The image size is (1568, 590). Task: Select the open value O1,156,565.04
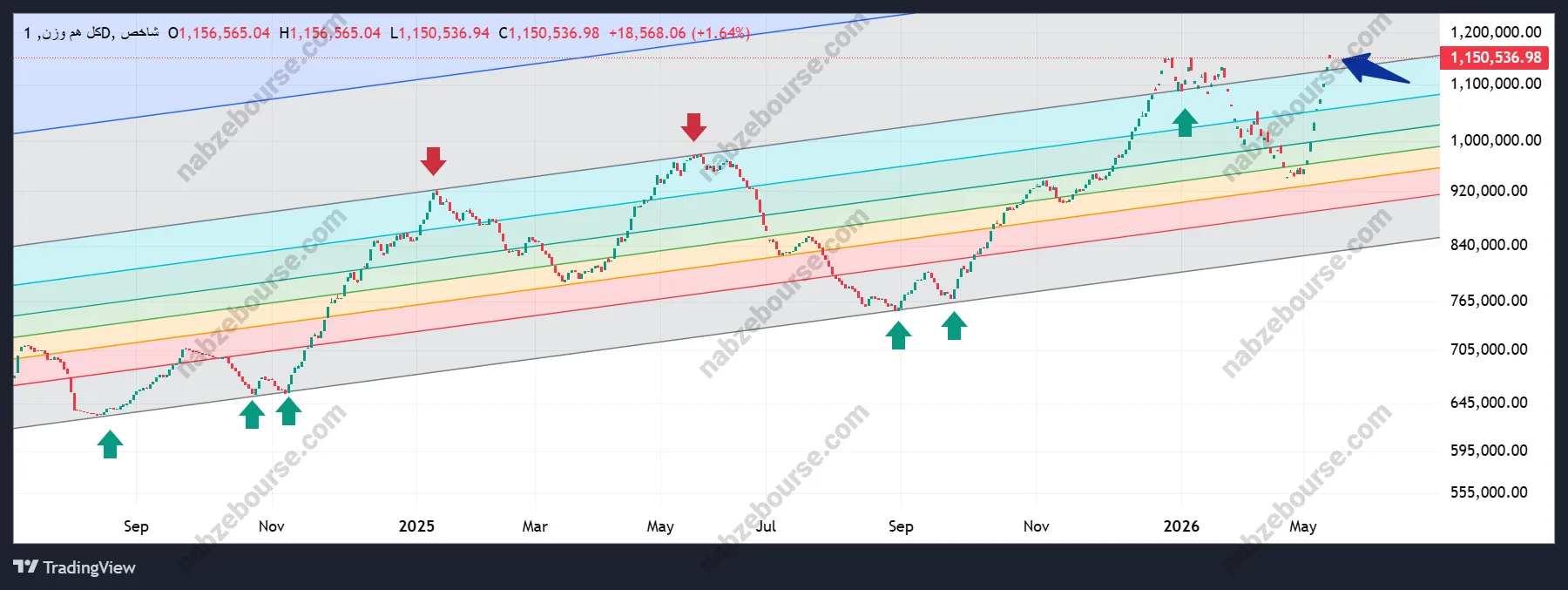click(x=219, y=33)
